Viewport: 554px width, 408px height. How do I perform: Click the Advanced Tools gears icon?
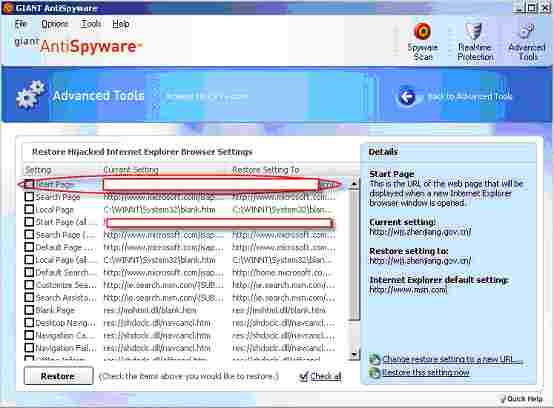click(30, 94)
